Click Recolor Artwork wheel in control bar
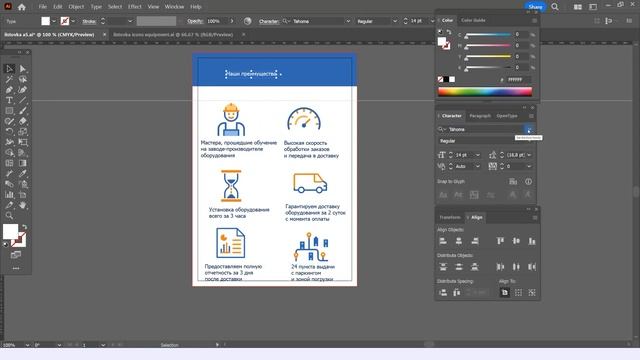Screen dimensions: 640x360 click(247, 21)
